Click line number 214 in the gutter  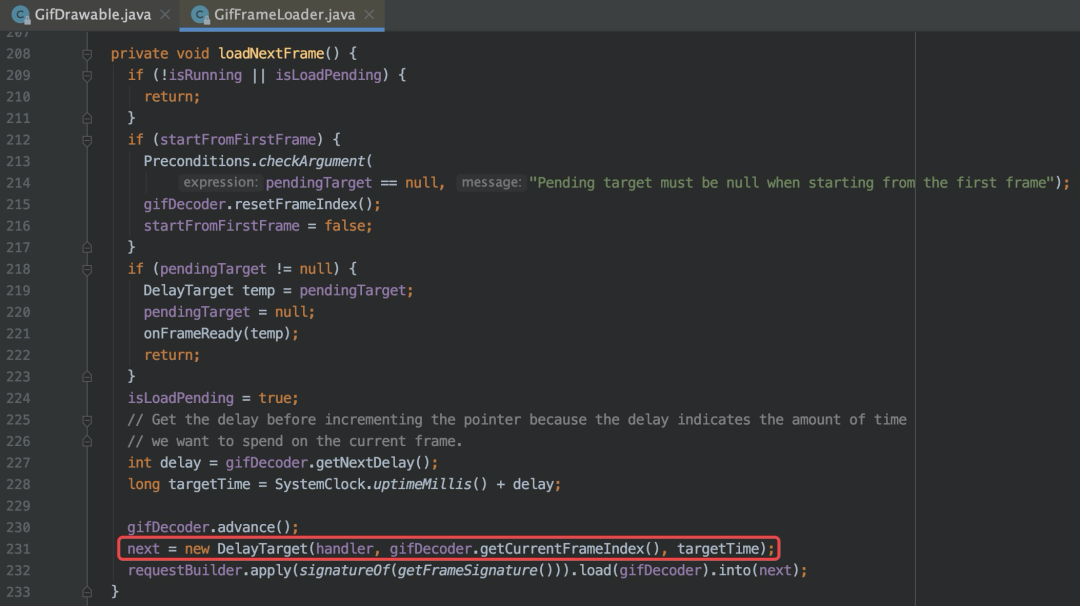[18, 183]
